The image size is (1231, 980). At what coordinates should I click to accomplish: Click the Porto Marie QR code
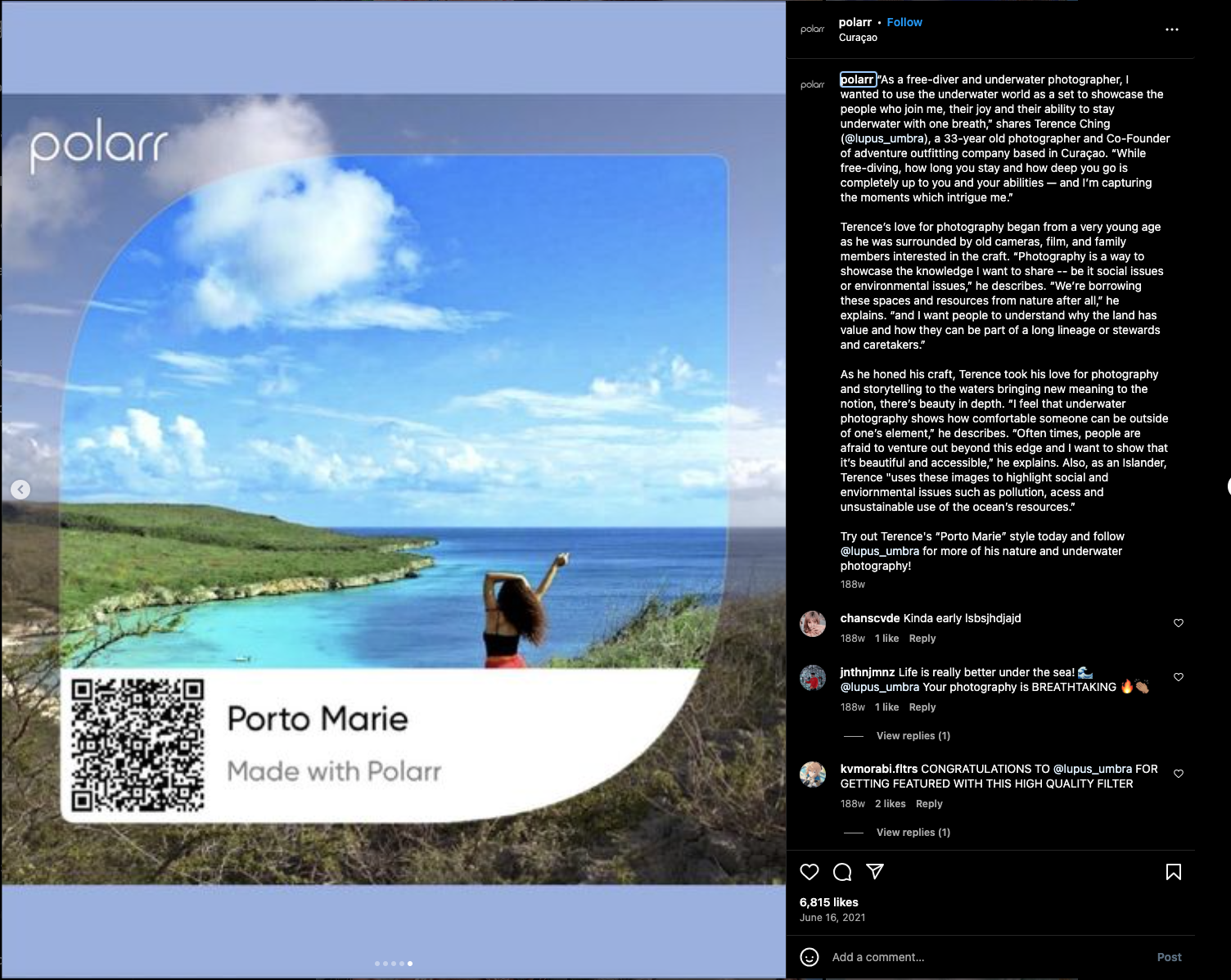point(138,744)
